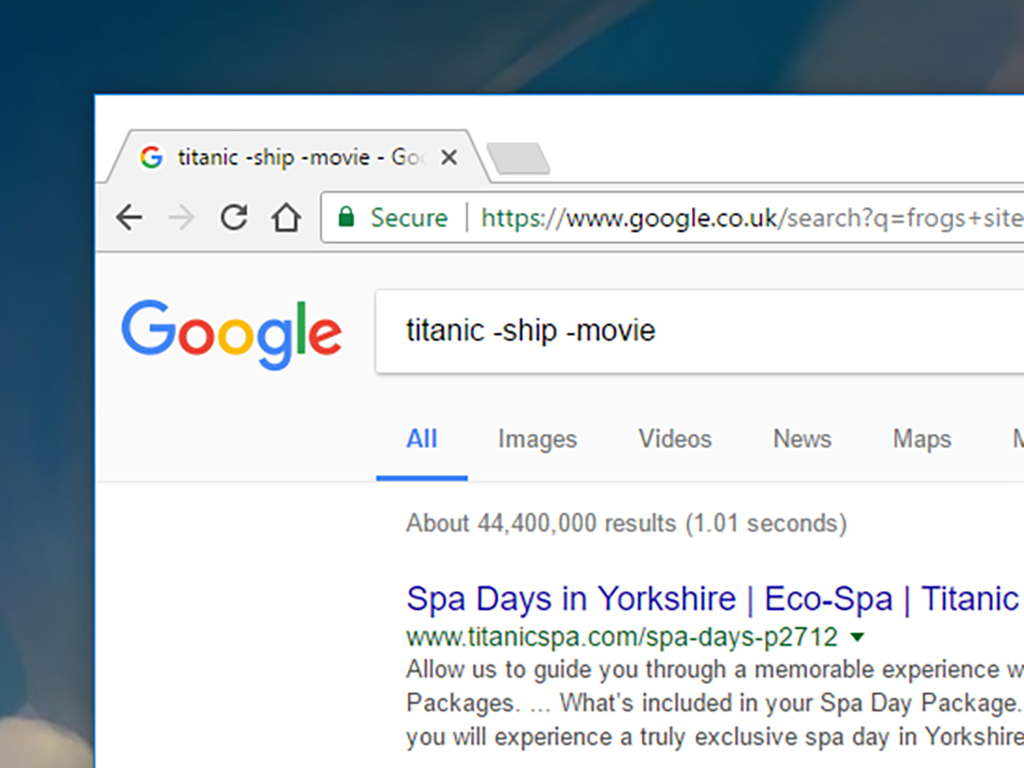Reload the current page
The height and width of the screenshot is (768, 1024).
click(234, 218)
